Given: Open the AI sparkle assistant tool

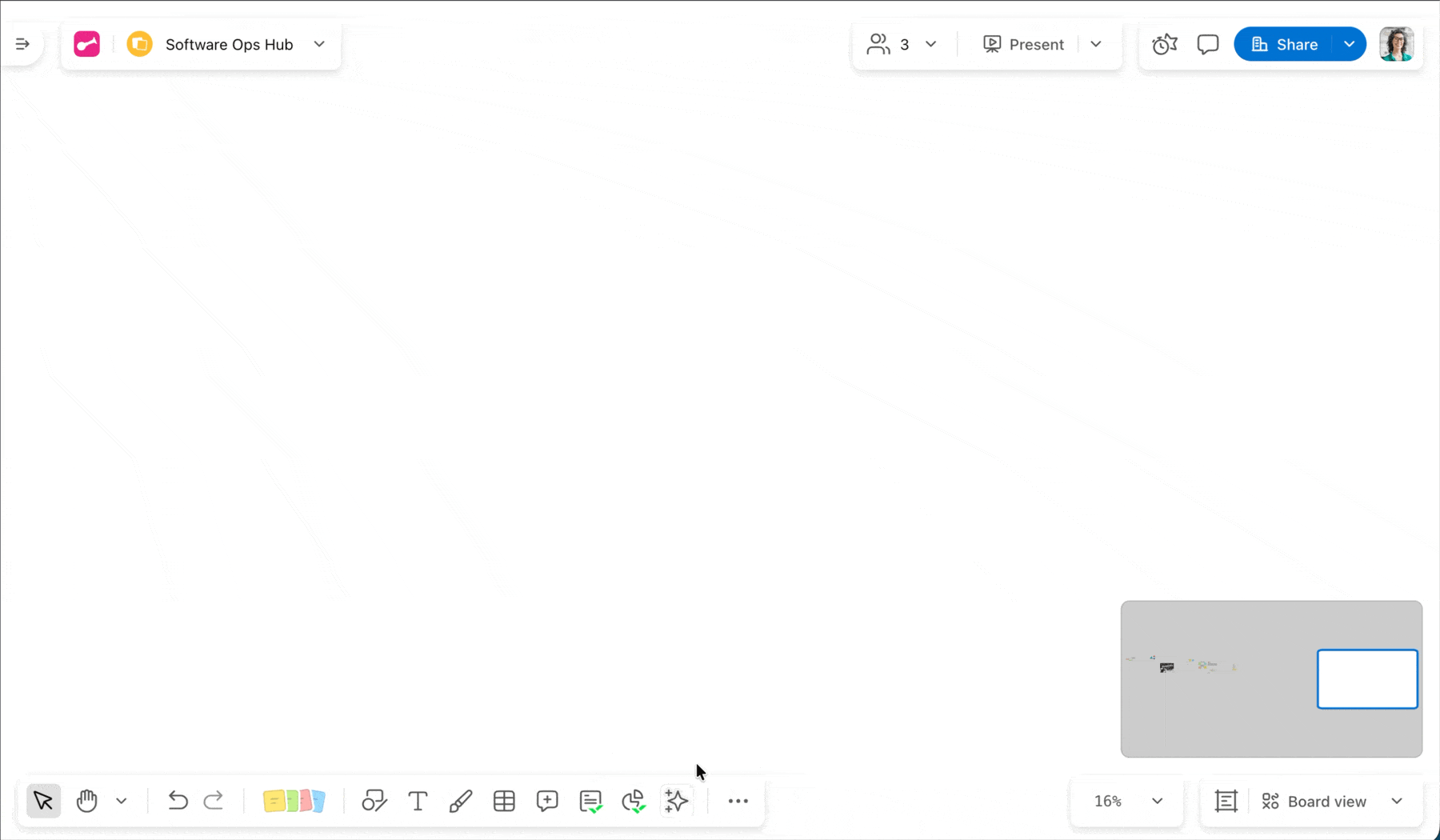Looking at the screenshot, I should [676, 801].
